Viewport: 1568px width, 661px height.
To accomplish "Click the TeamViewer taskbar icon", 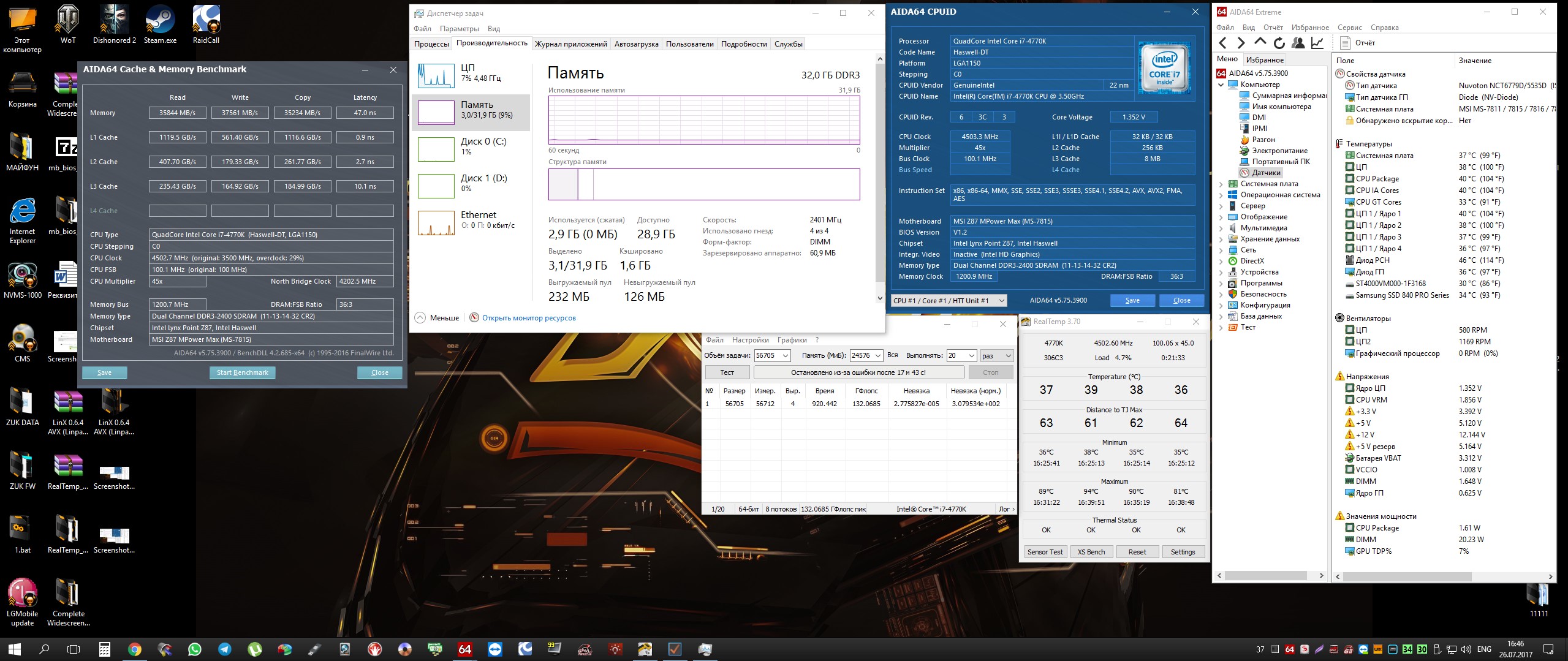I will coord(495,649).
